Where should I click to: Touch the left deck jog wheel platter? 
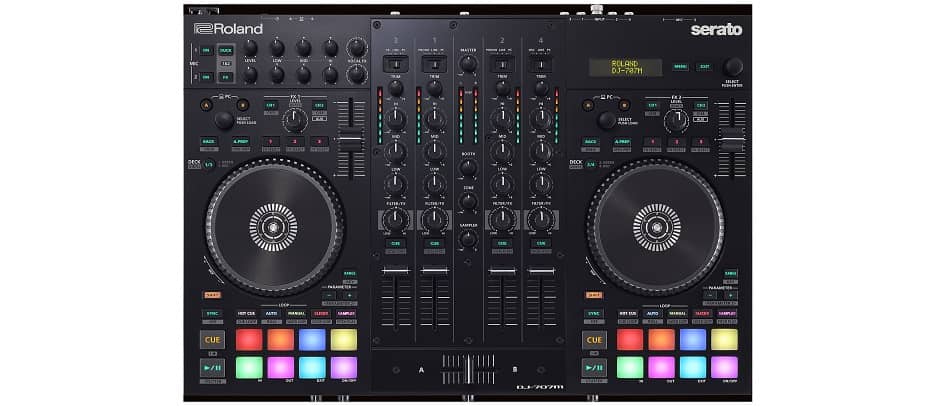click(x=273, y=227)
